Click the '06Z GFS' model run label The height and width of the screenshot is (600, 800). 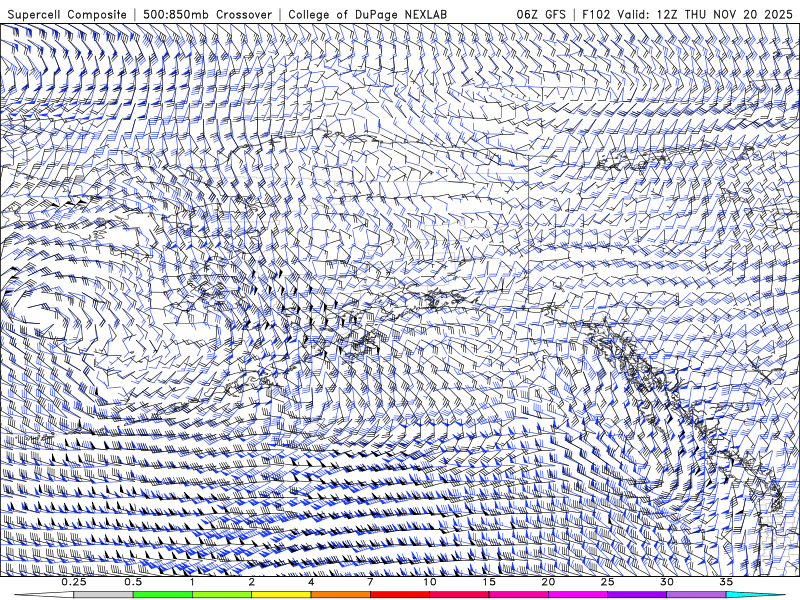coord(541,14)
